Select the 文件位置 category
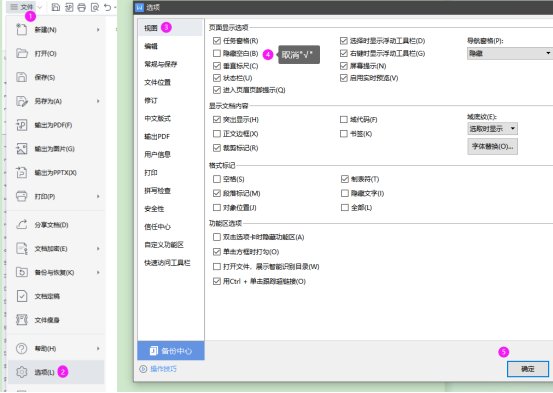 tap(157, 82)
